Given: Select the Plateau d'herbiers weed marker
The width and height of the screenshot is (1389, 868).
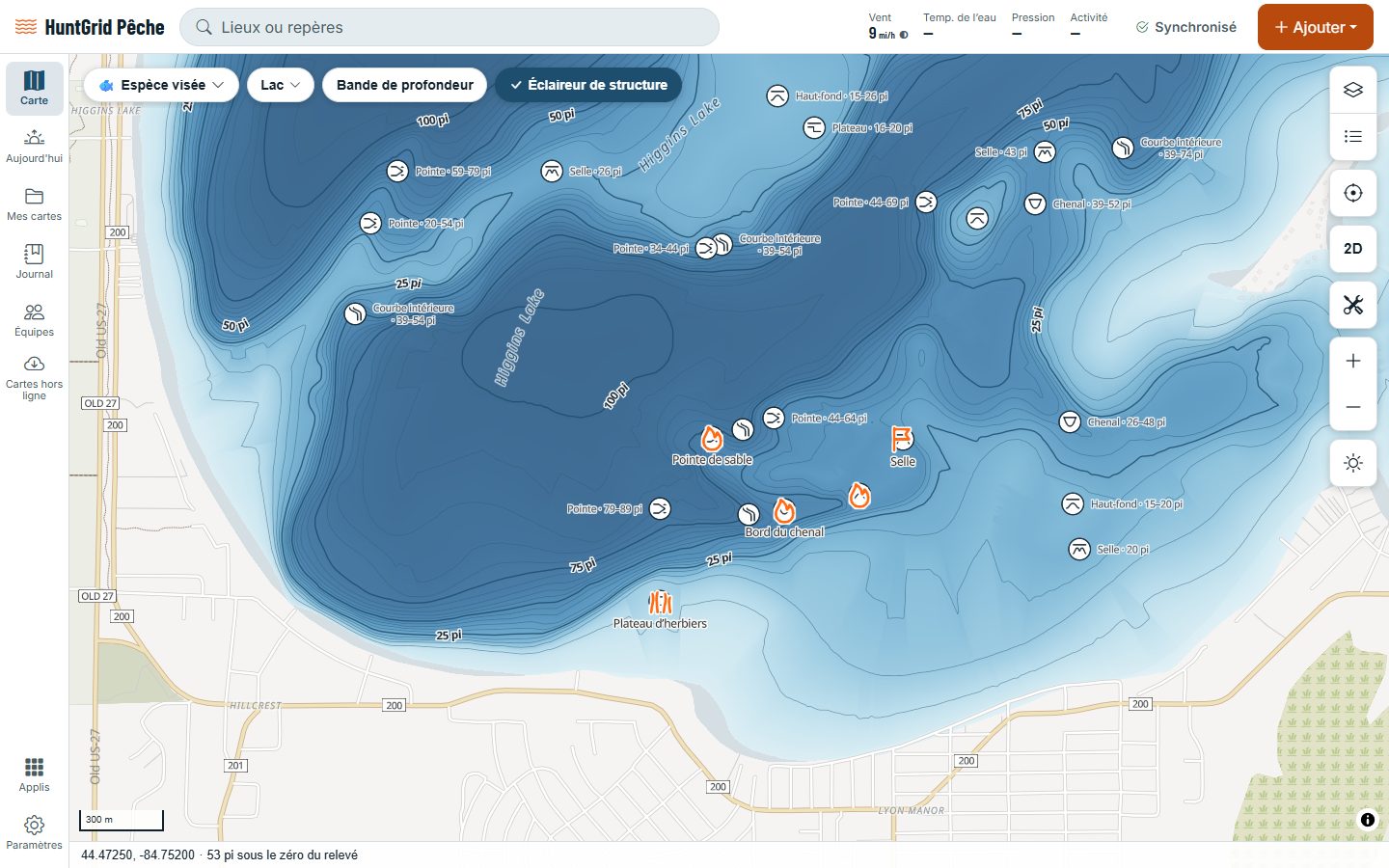Looking at the screenshot, I should [660, 602].
